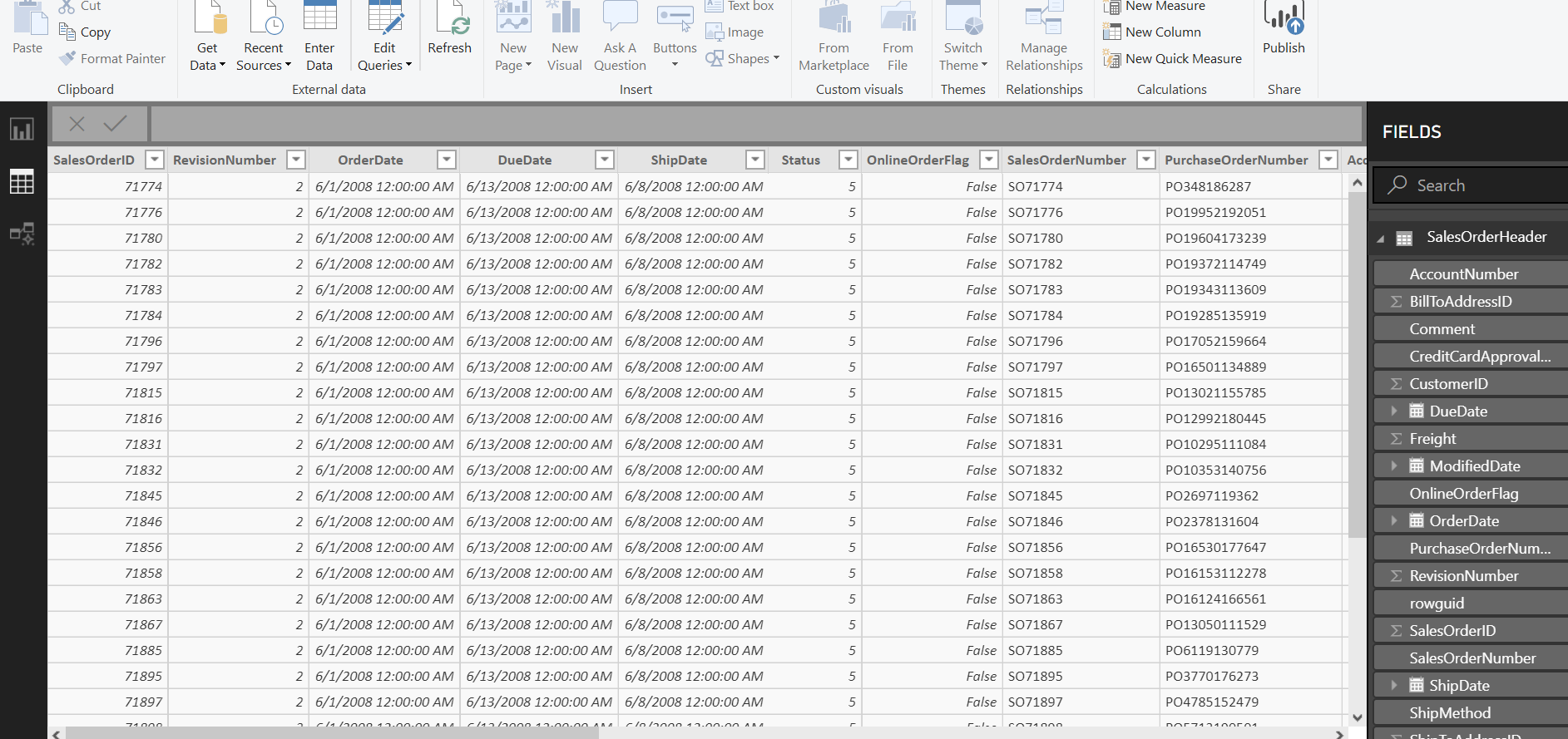
Task: Open the Report view from the sidebar
Action: click(22, 129)
